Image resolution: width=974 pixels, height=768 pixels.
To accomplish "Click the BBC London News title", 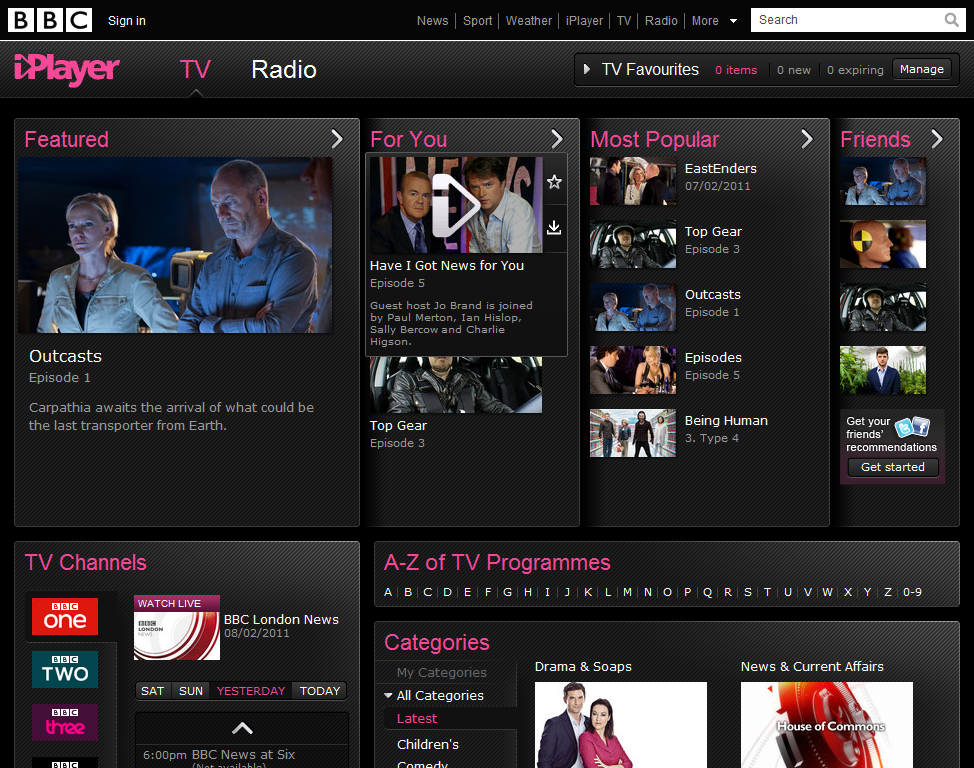I will (x=281, y=619).
